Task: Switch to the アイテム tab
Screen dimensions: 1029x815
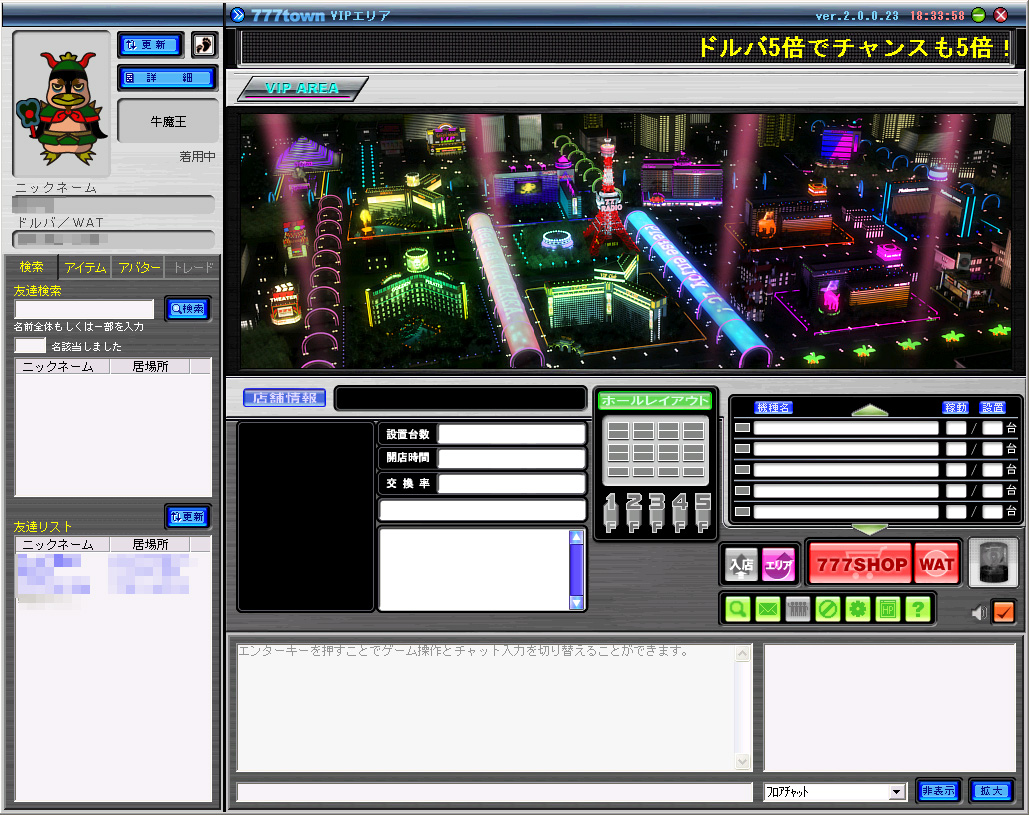Action: [x=84, y=267]
